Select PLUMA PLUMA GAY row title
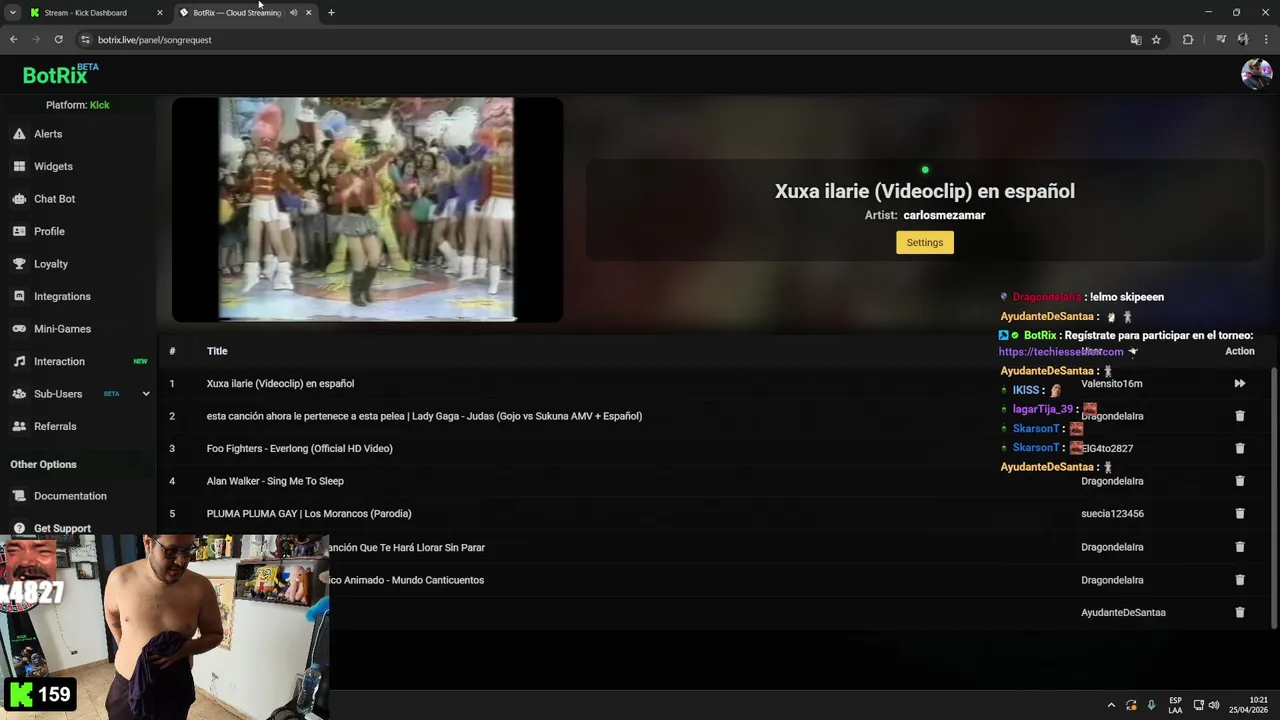Screen dimensions: 1280x720 [309, 513]
